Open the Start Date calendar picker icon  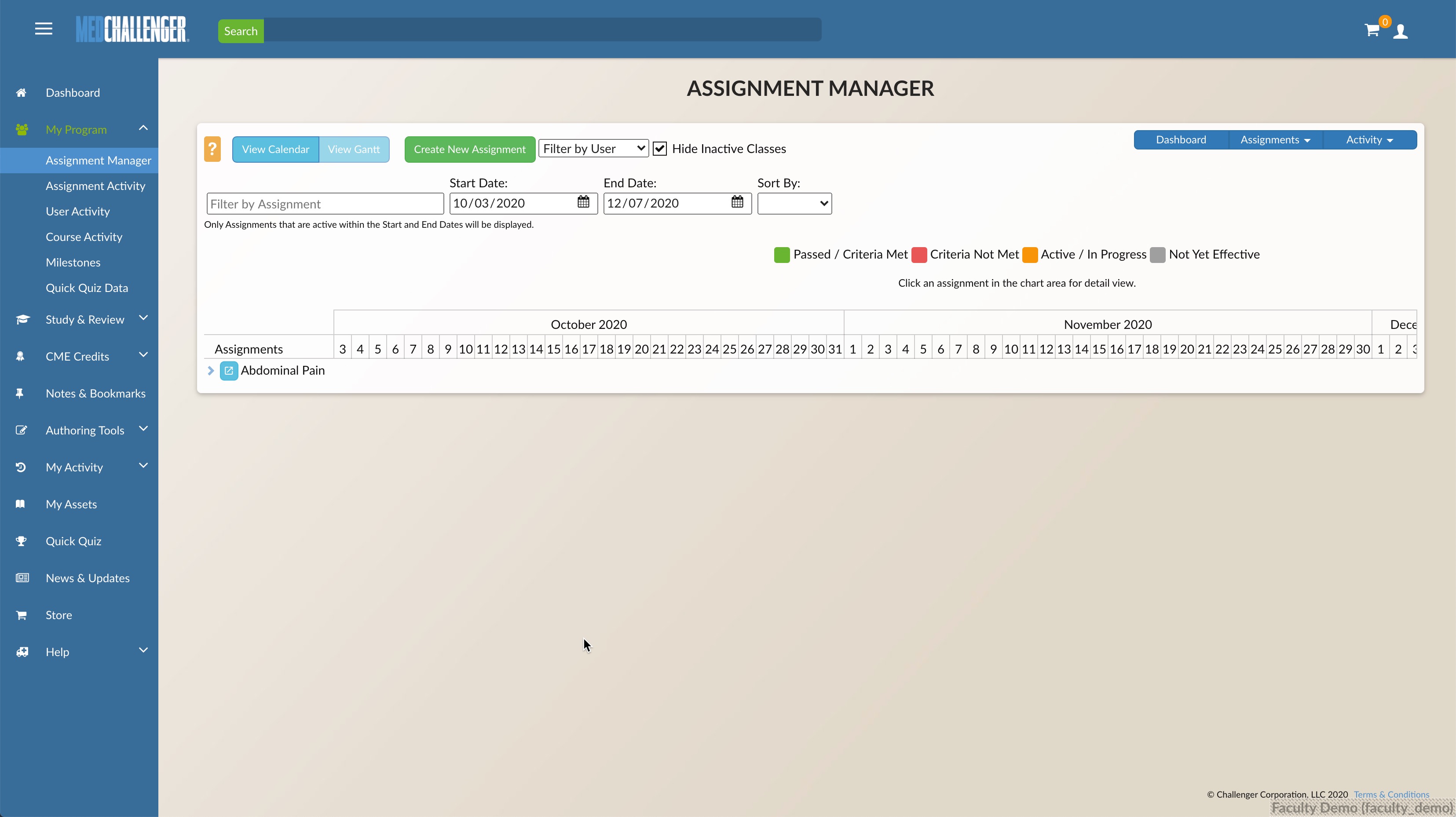(583, 202)
